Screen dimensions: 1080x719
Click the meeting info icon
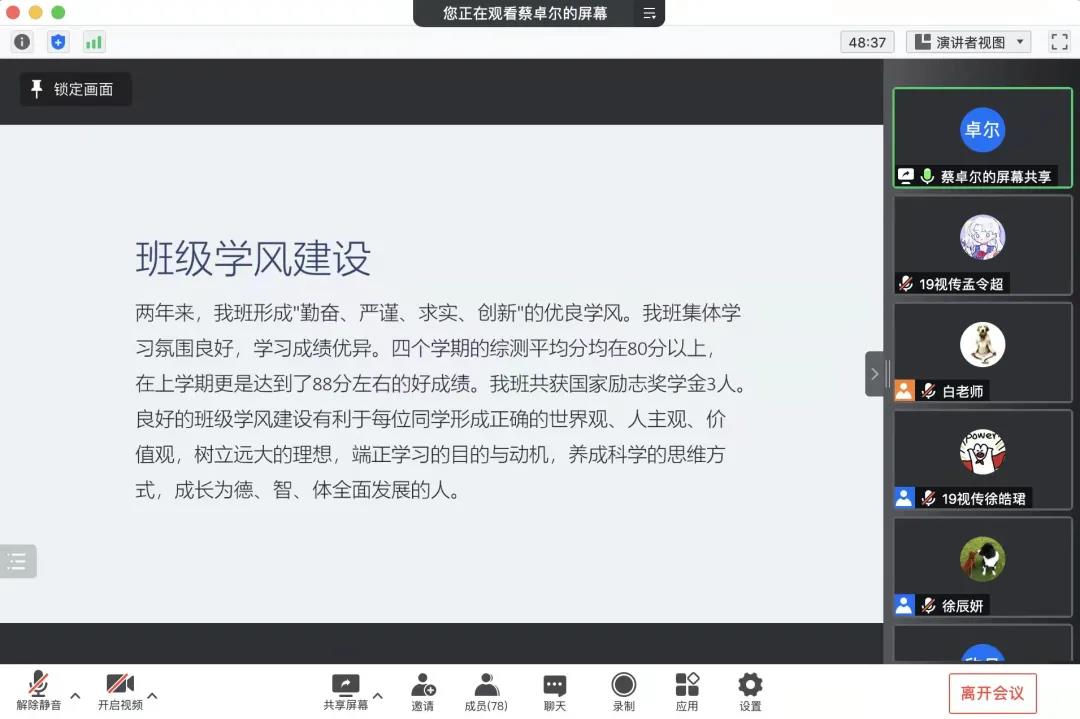(22, 42)
